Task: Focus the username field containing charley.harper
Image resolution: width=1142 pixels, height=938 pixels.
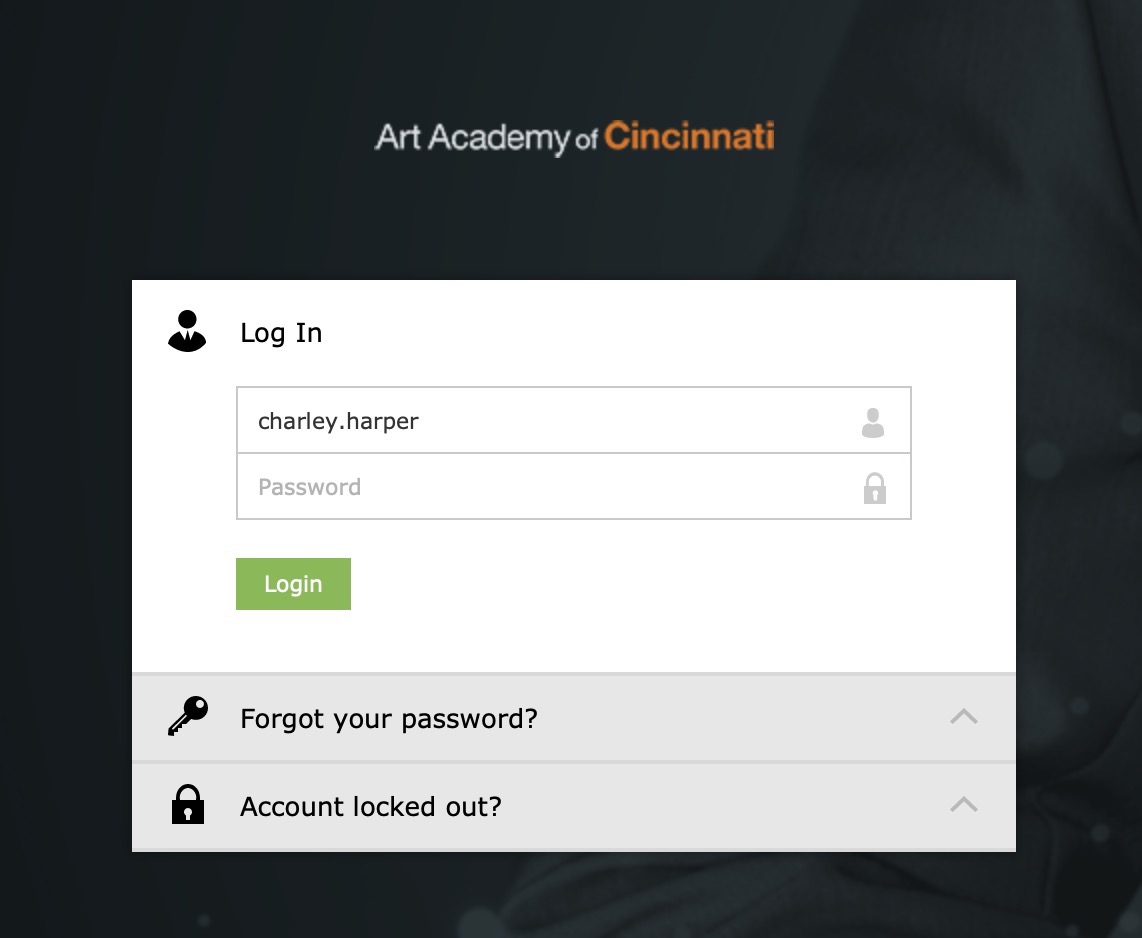Action: pyautogui.click(x=573, y=420)
